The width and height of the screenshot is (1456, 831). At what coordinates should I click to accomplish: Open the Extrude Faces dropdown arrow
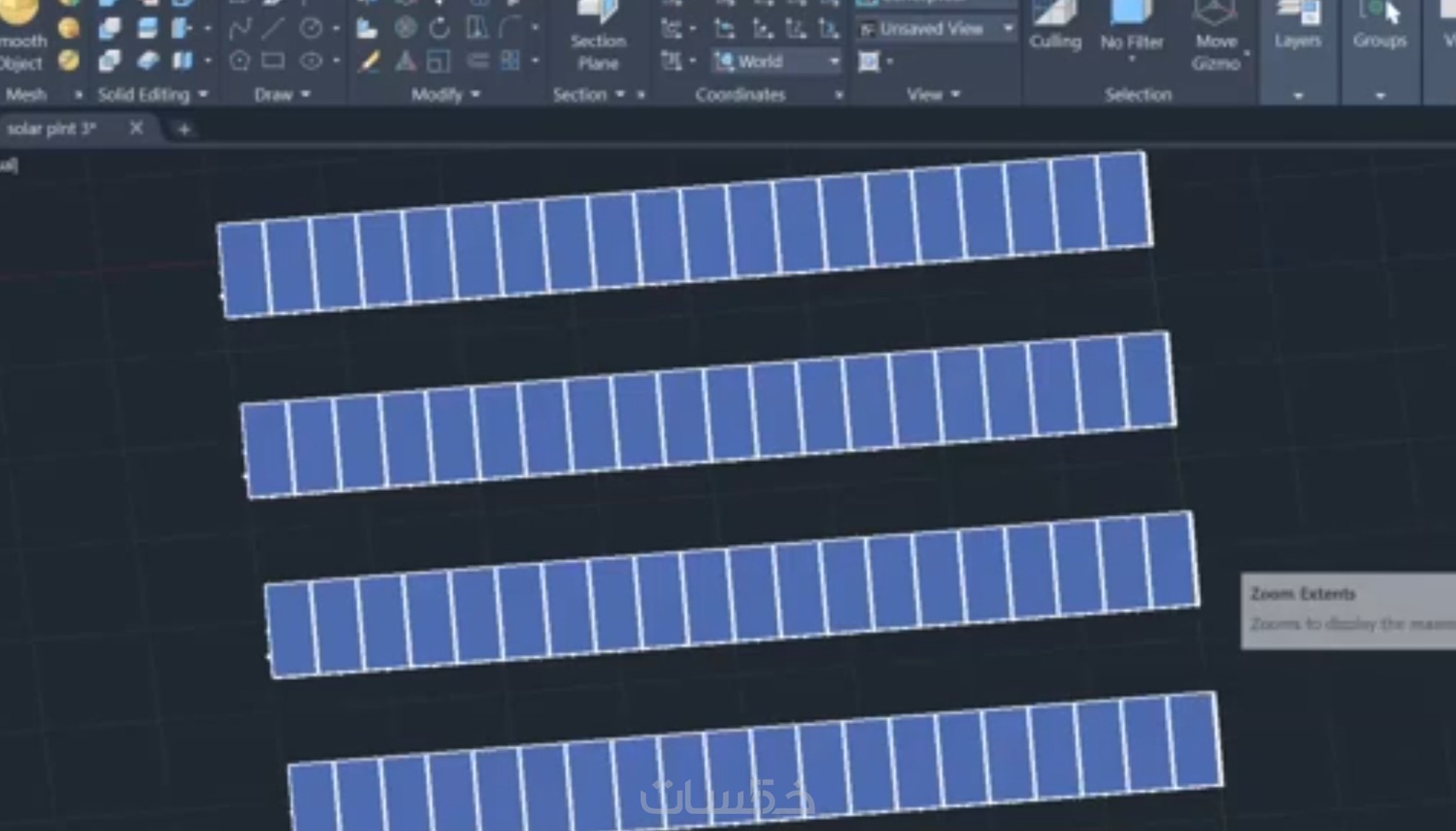click(x=207, y=28)
